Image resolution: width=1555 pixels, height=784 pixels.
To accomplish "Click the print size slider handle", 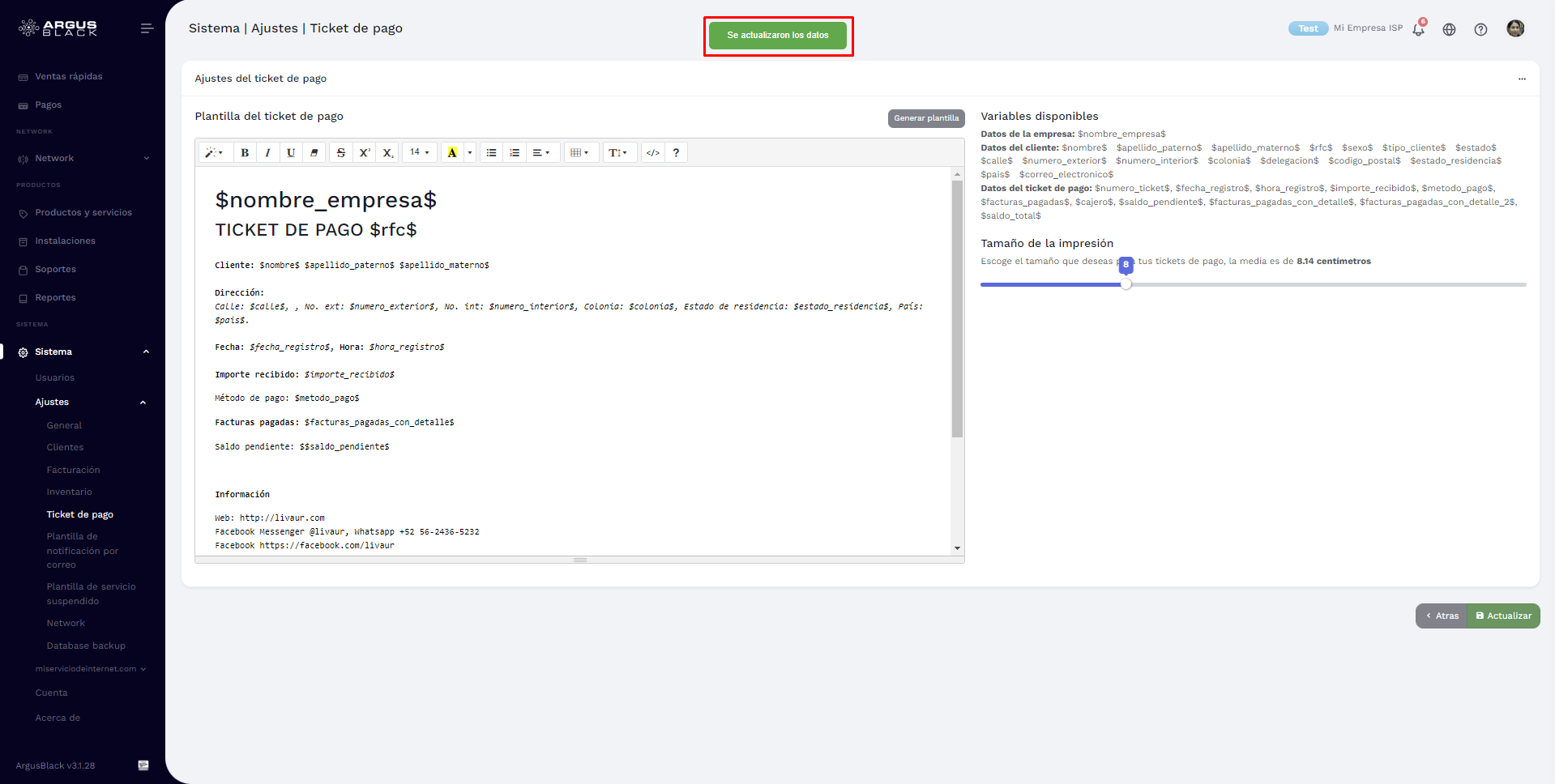I will click(x=1126, y=284).
